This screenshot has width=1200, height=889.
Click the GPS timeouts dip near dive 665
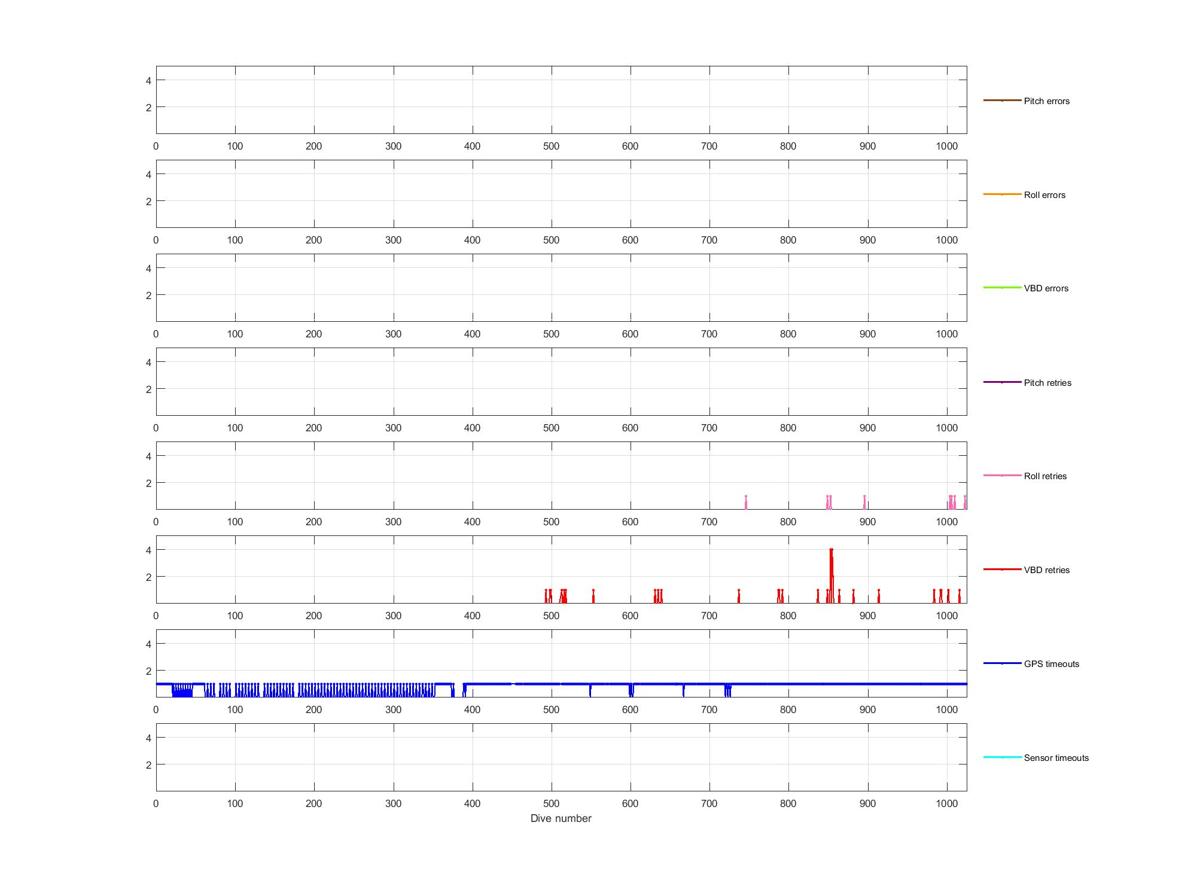[x=684, y=690]
